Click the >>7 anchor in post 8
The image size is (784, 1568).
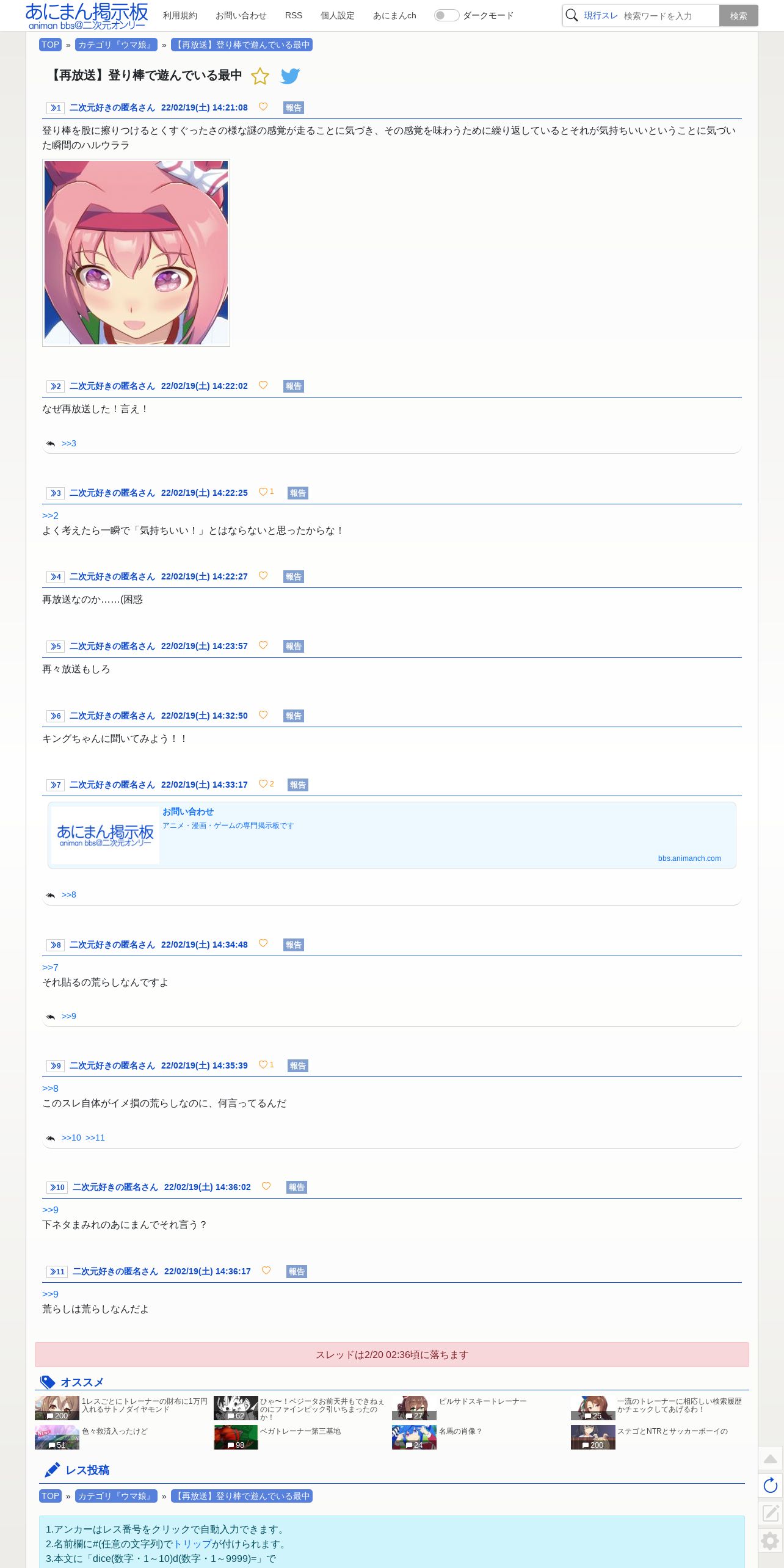coord(50,967)
